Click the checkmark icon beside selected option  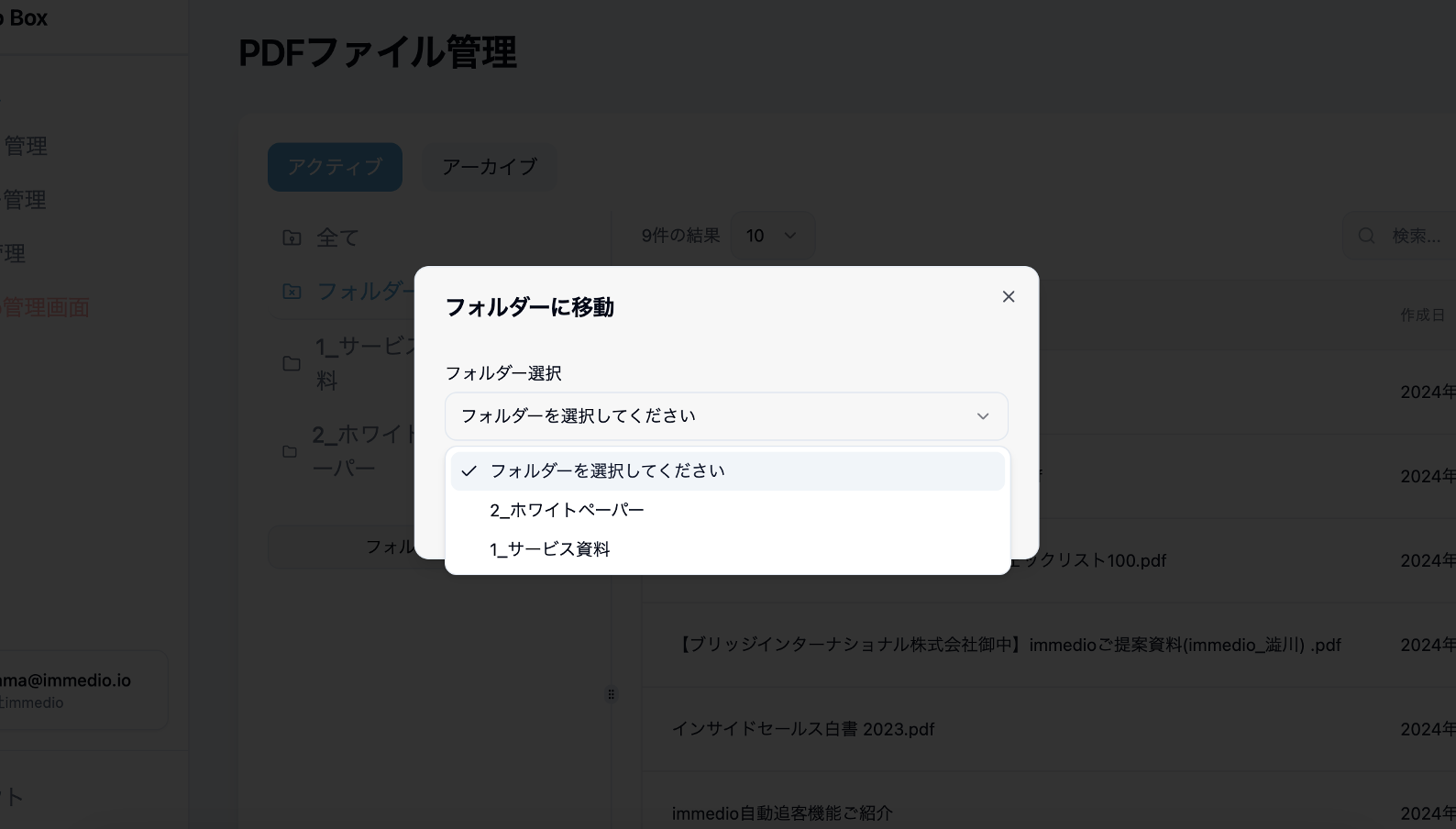click(469, 470)
